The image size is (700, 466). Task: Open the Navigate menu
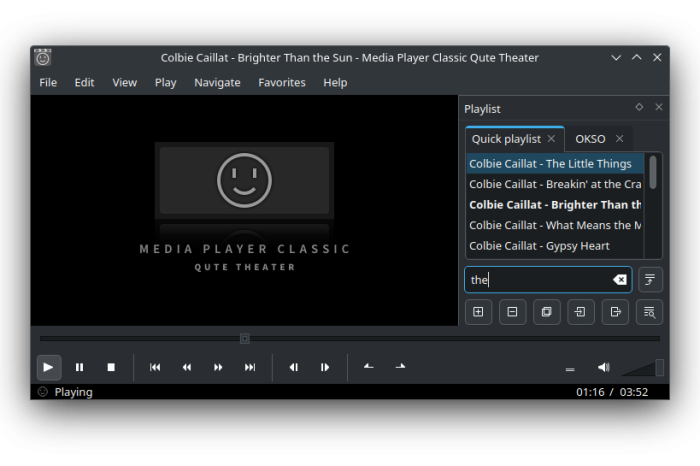click(217, 83)
